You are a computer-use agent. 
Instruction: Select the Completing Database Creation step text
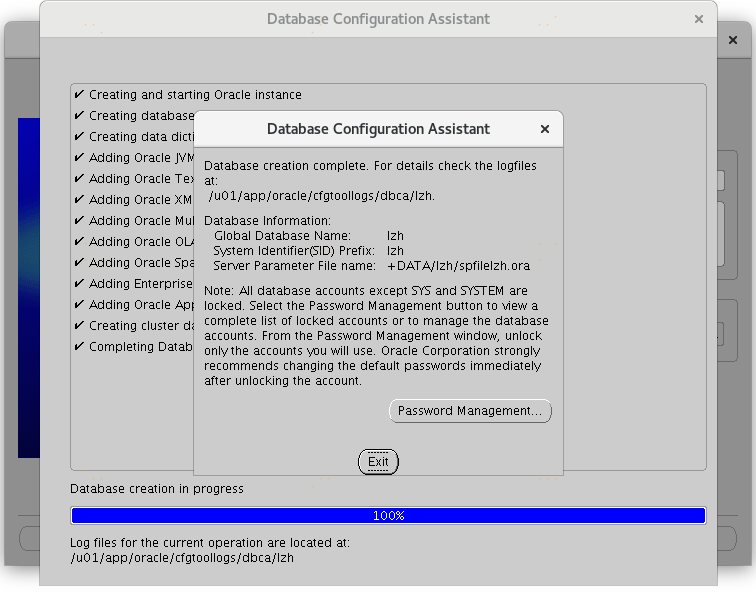coord(140,347)
